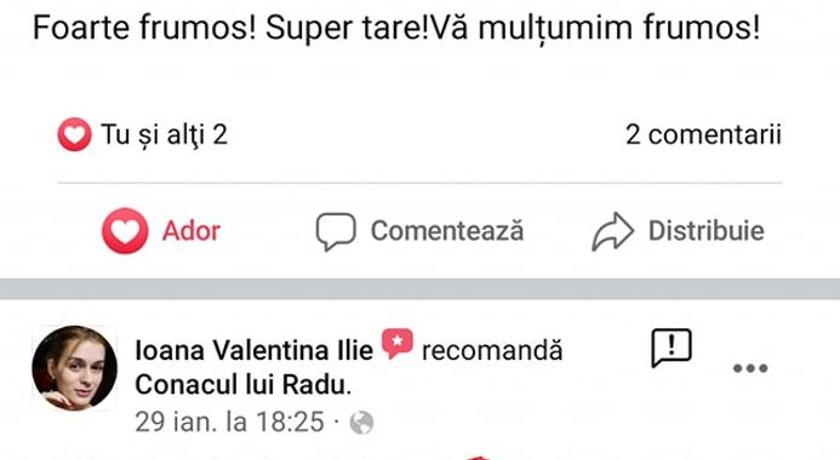Click the word recomandă in the post header
Screen dimensions: 840x460
492,350
